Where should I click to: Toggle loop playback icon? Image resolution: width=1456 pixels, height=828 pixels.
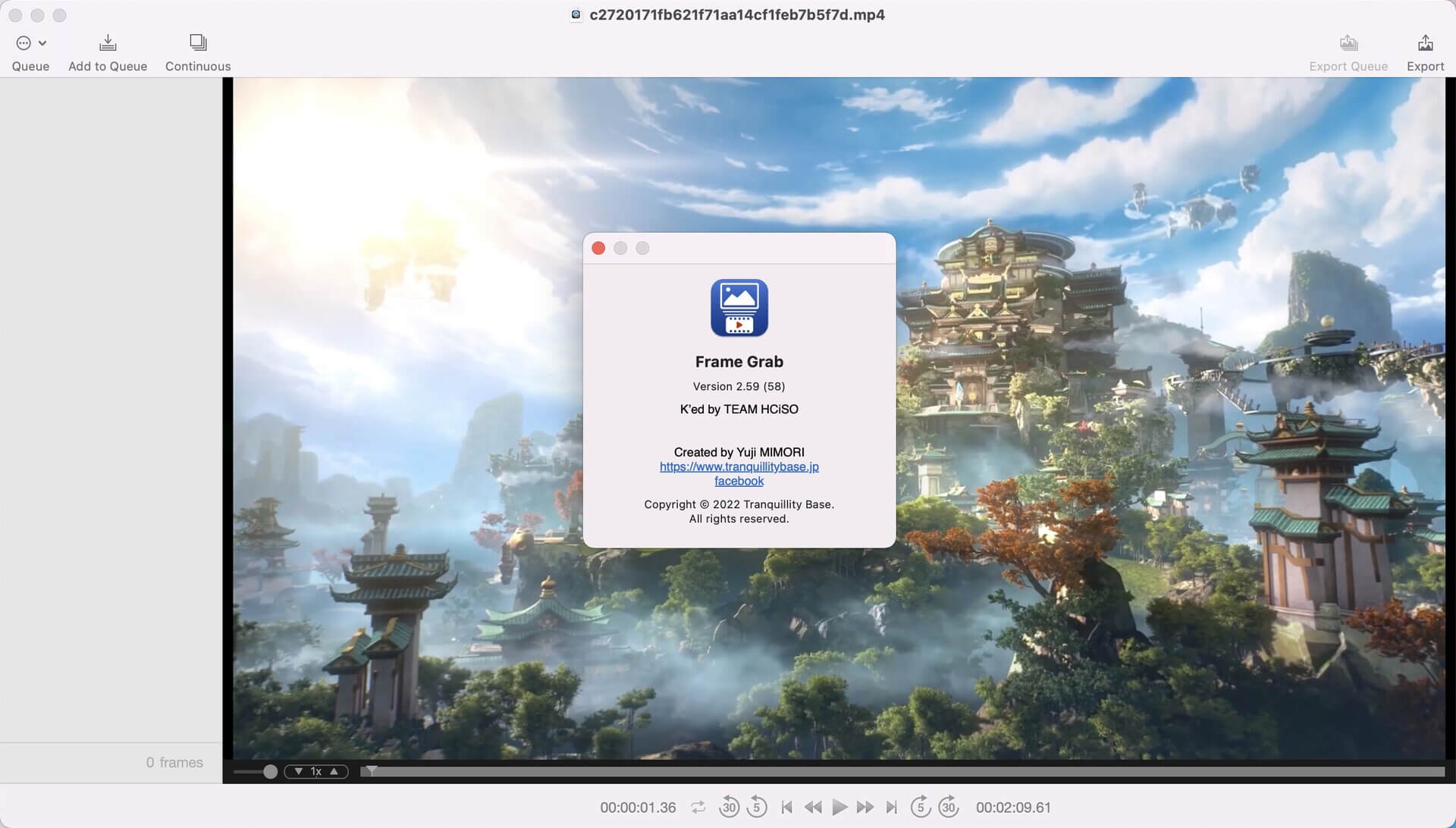click(698, 808)
